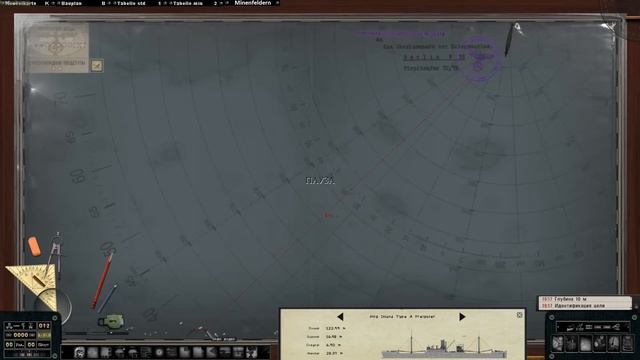Open the Minenfeldern tab

pyautogui.click(x=253, y=3)
